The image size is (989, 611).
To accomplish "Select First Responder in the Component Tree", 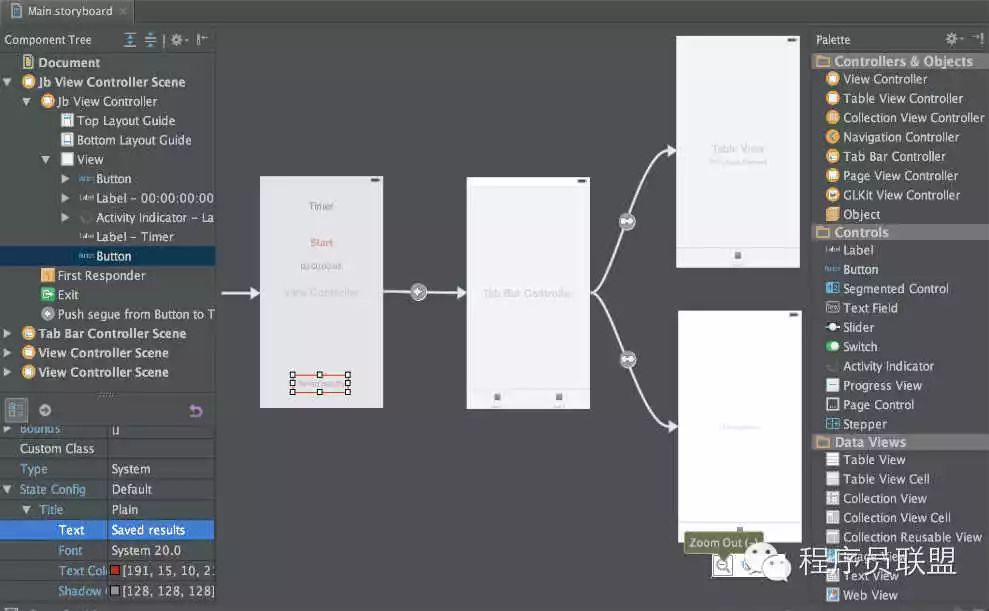I will point(101,276).
